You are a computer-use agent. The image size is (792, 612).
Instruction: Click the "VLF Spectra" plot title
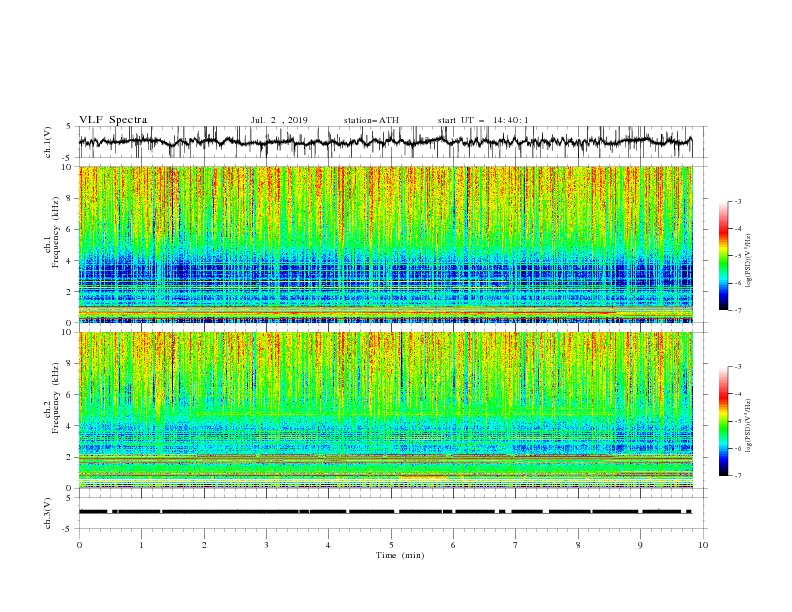point(113,120)
